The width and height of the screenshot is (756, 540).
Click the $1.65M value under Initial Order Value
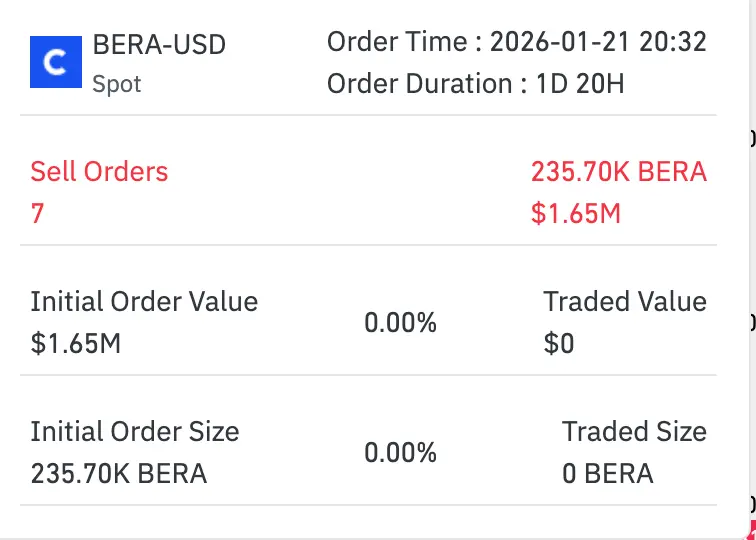[76, 344]
